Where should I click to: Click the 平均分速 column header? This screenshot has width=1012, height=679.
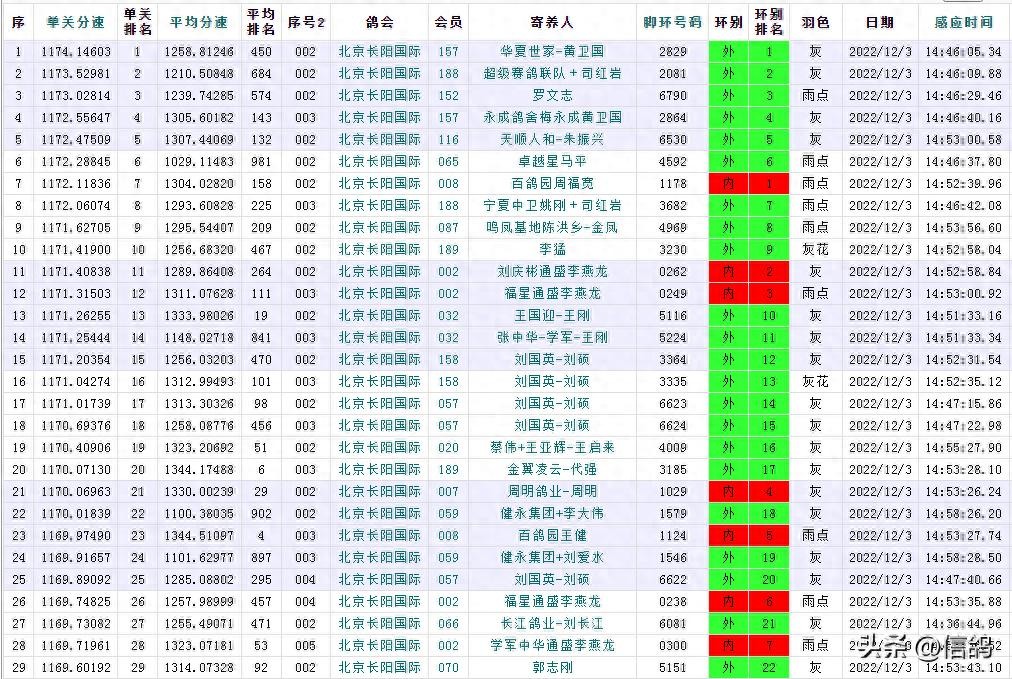(198, 21)
